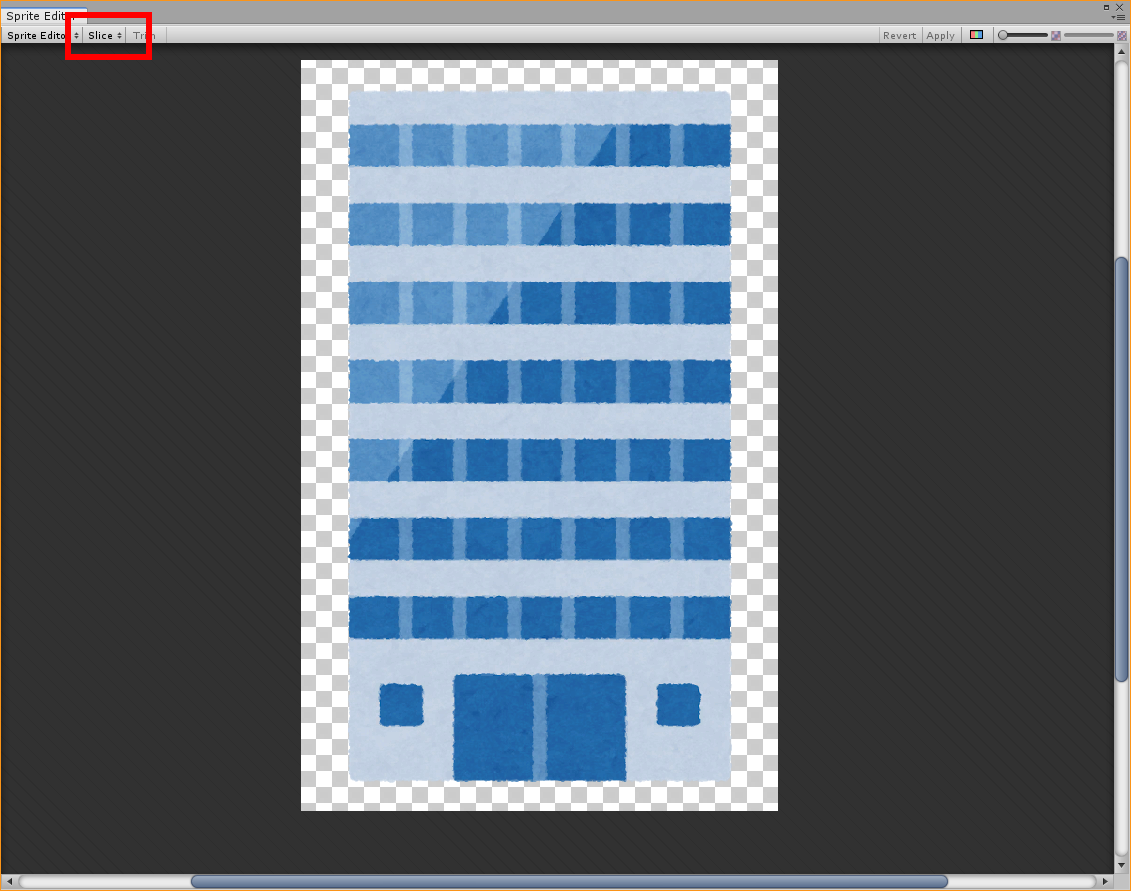Open the Slice dropdown menu

(105, 35)
